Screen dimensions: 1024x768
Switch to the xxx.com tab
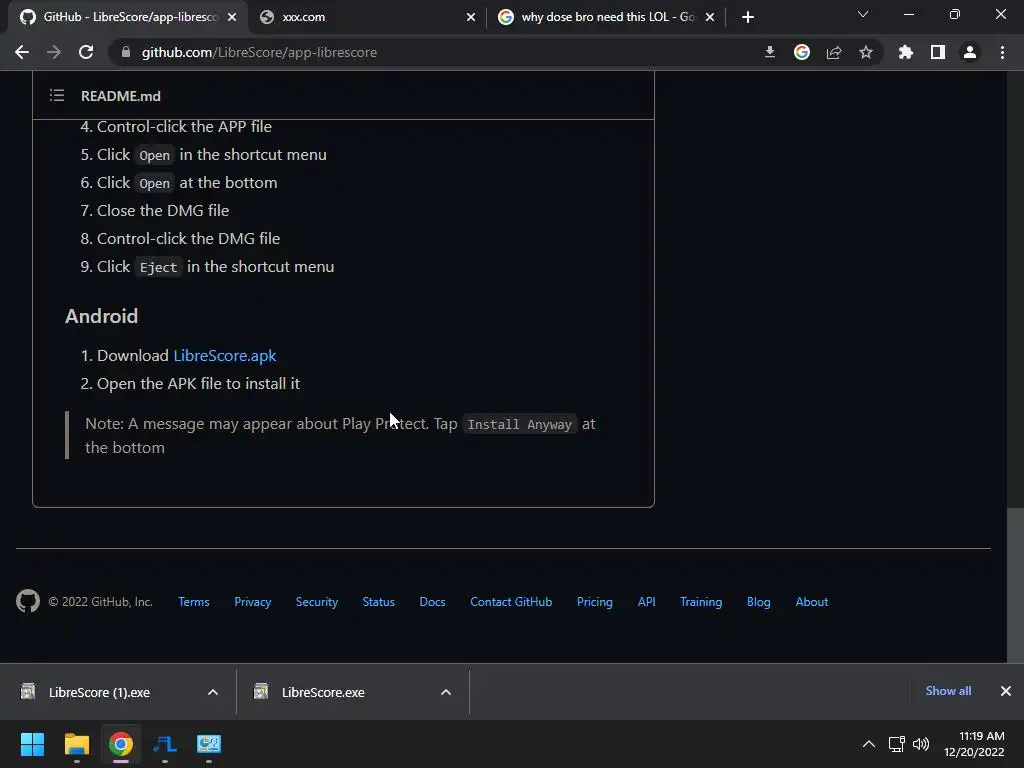pos(367,17)
